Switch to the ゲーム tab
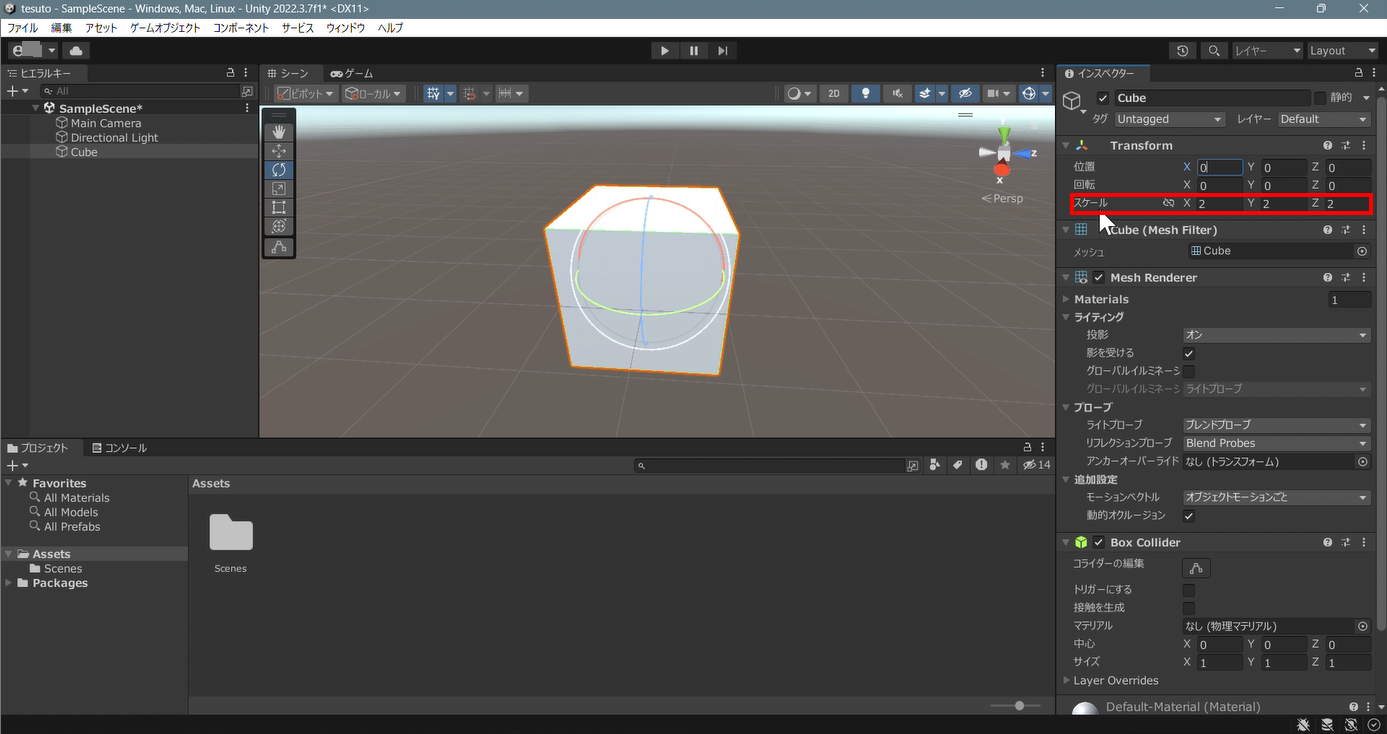The image size is (1387, 734). pyautogui.click(x=352, y=74)
